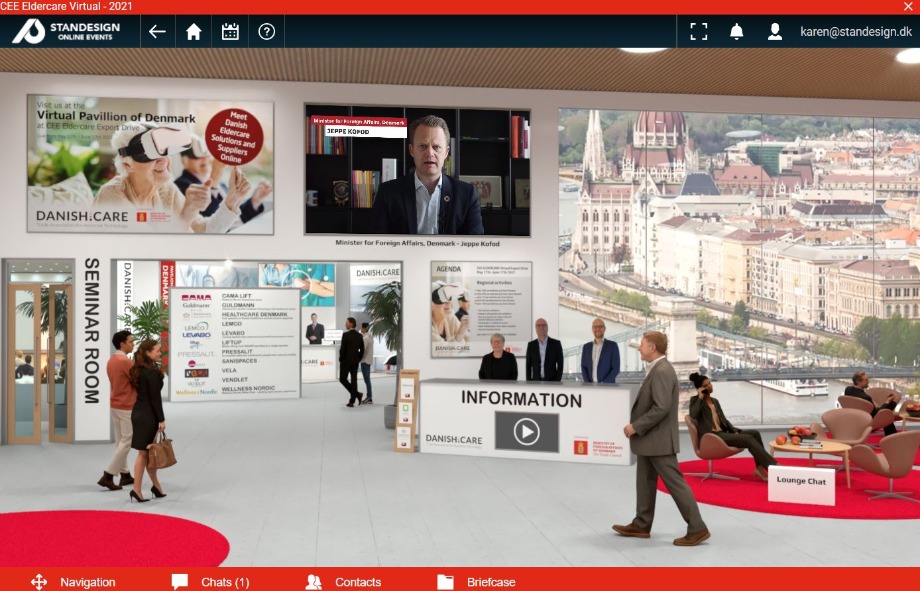Click LEMCO entry in exhibitor list
This screenshot has width=920, height=591.
coord(232,323)
